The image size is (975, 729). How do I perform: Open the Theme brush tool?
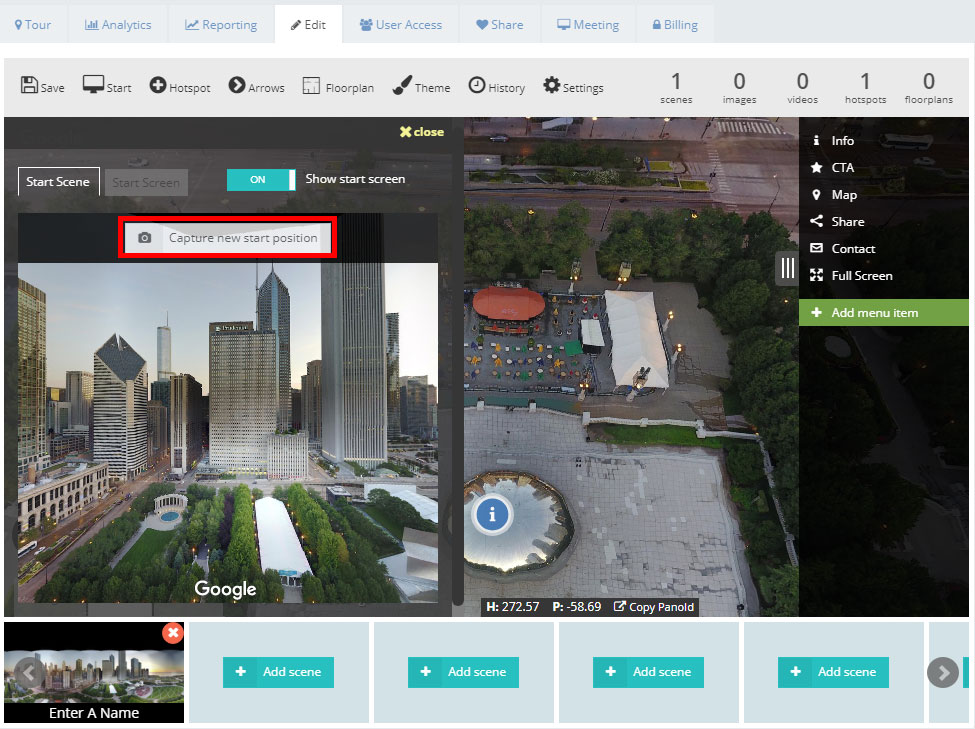pyautogui.click(x=421, y=86)
